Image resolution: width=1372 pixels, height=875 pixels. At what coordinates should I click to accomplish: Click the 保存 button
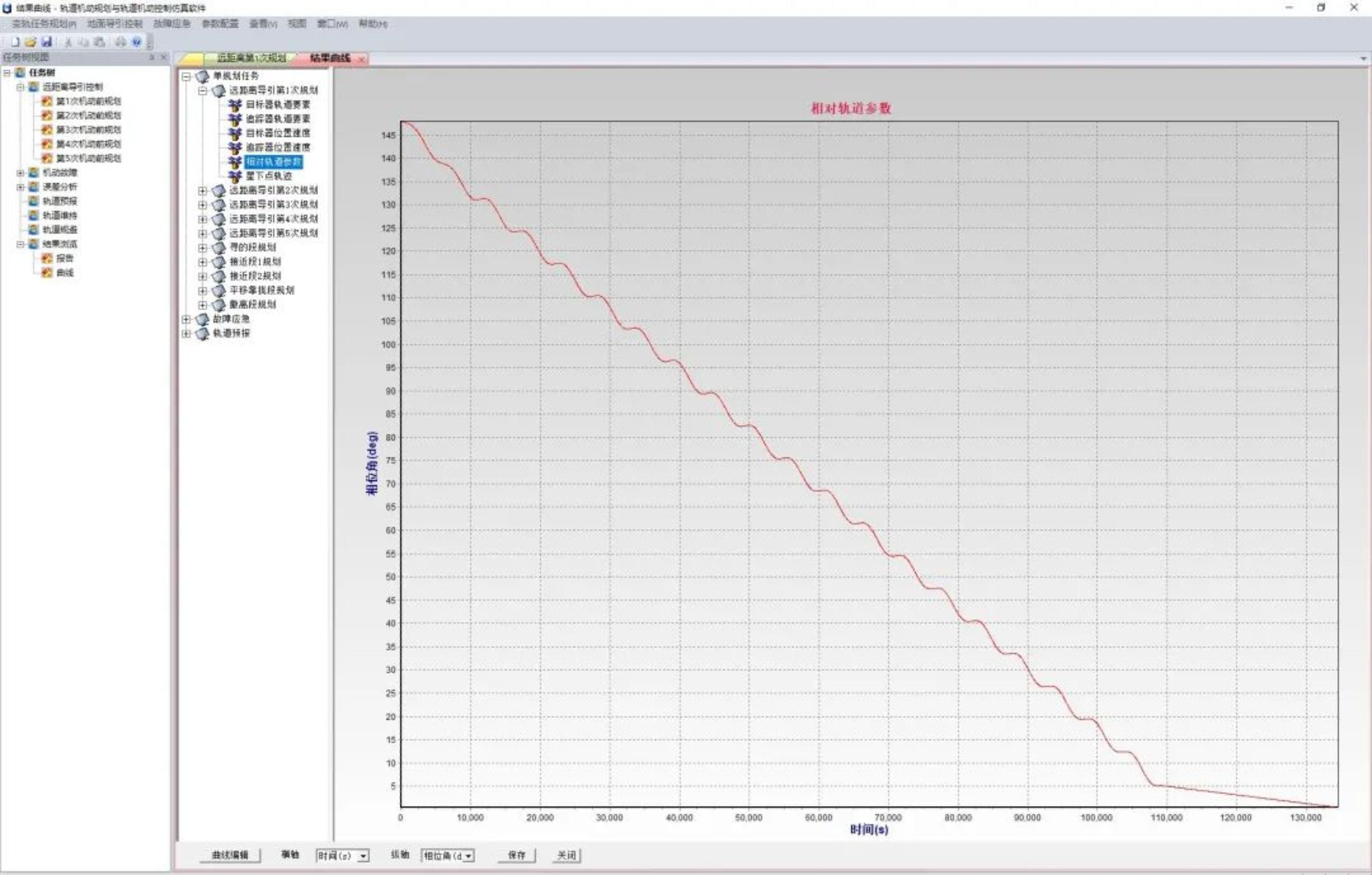(516, 855)
